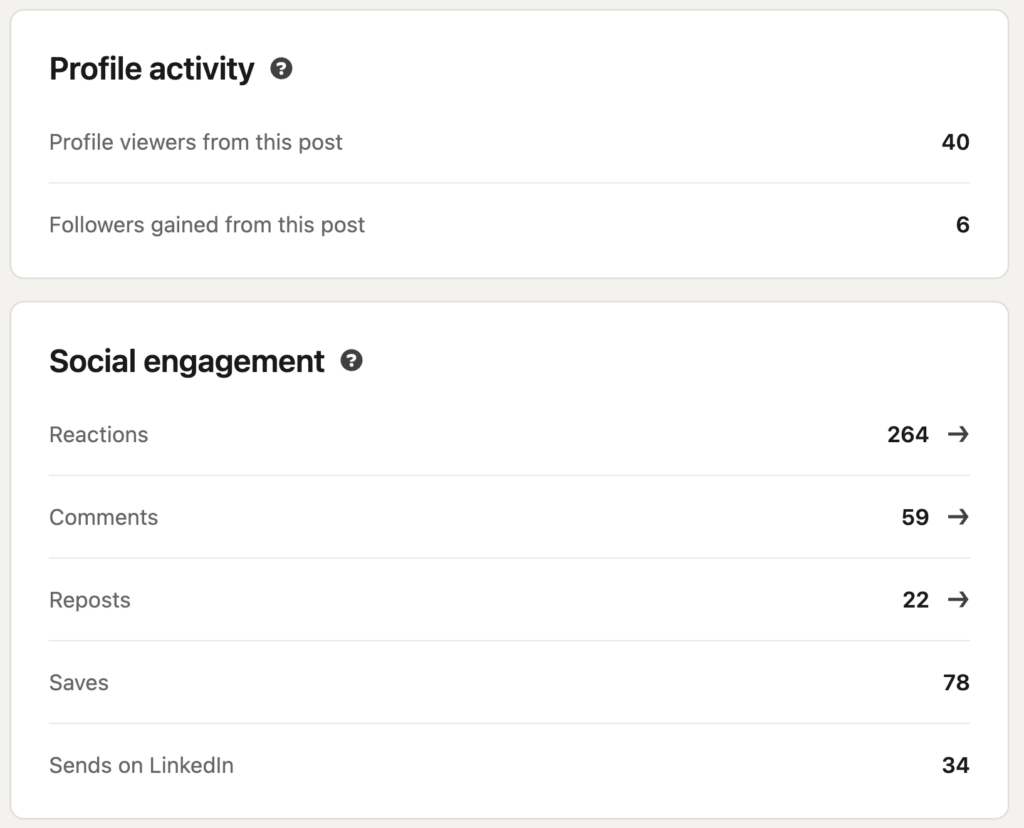Click the help icon beside Social engagement
The height and width of the screenshot is (828, 1024).
click(x=351, y=361)
